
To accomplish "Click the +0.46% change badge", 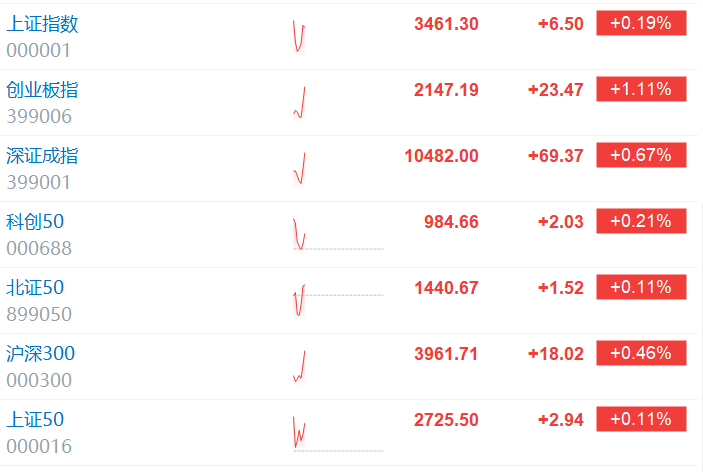I will tap(641, 353).
